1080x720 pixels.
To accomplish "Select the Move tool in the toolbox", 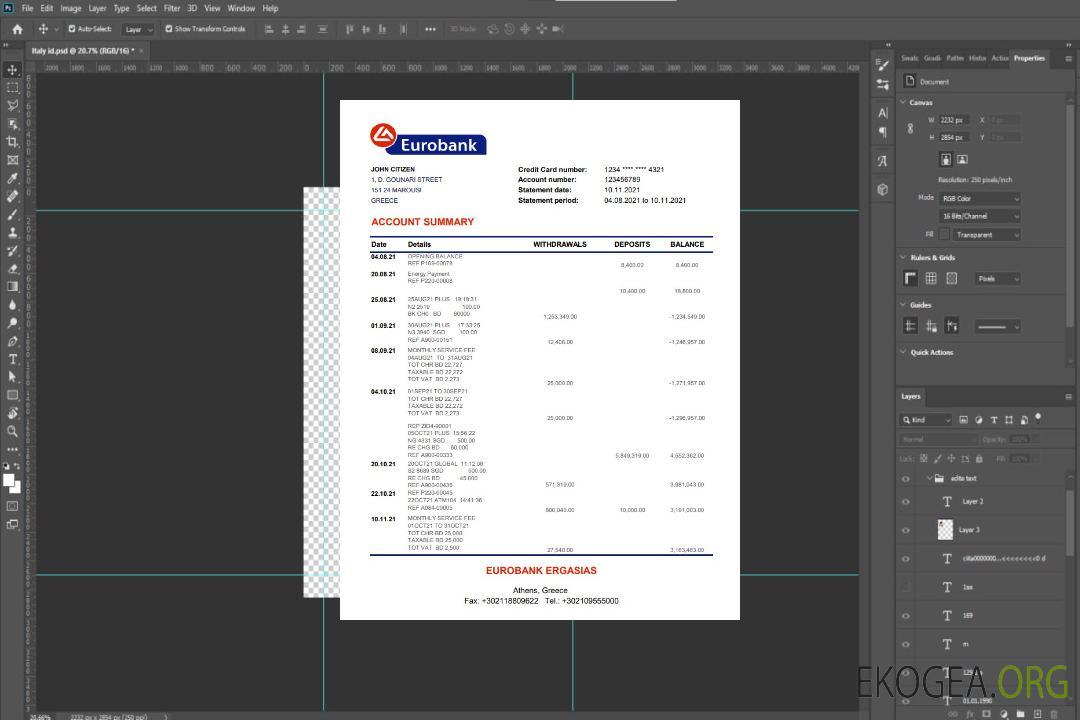I will click(12, 70).
